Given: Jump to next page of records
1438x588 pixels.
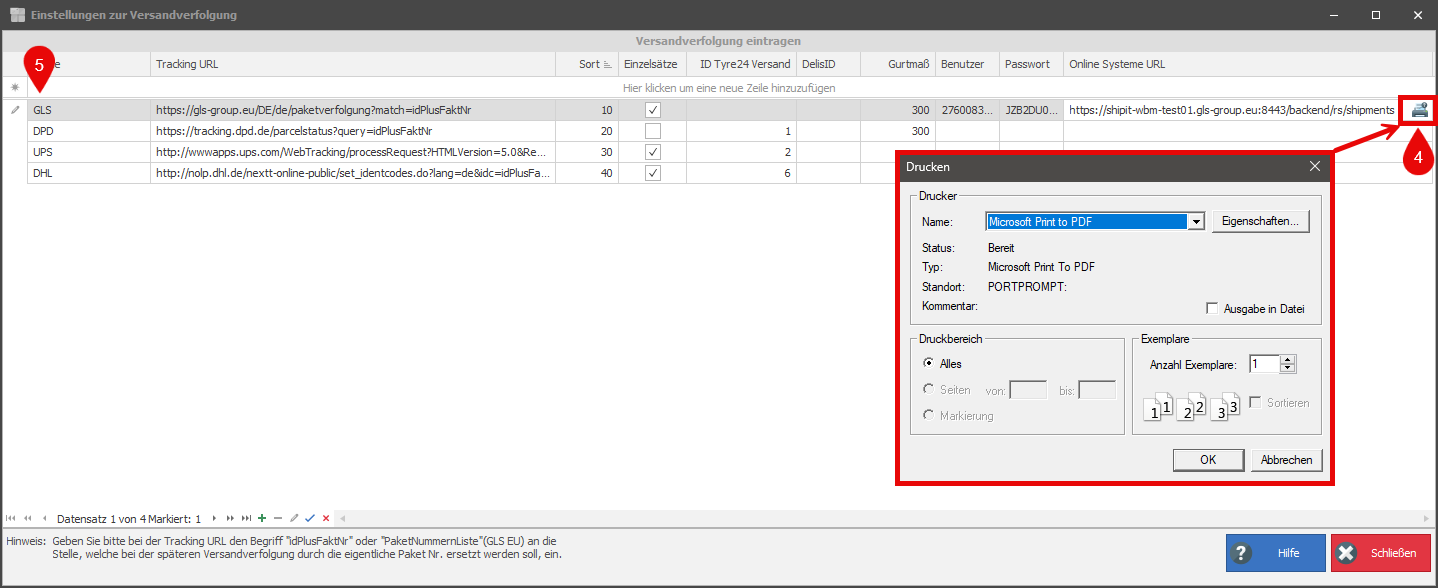Looking at the screenshot, I should (229, 518).
